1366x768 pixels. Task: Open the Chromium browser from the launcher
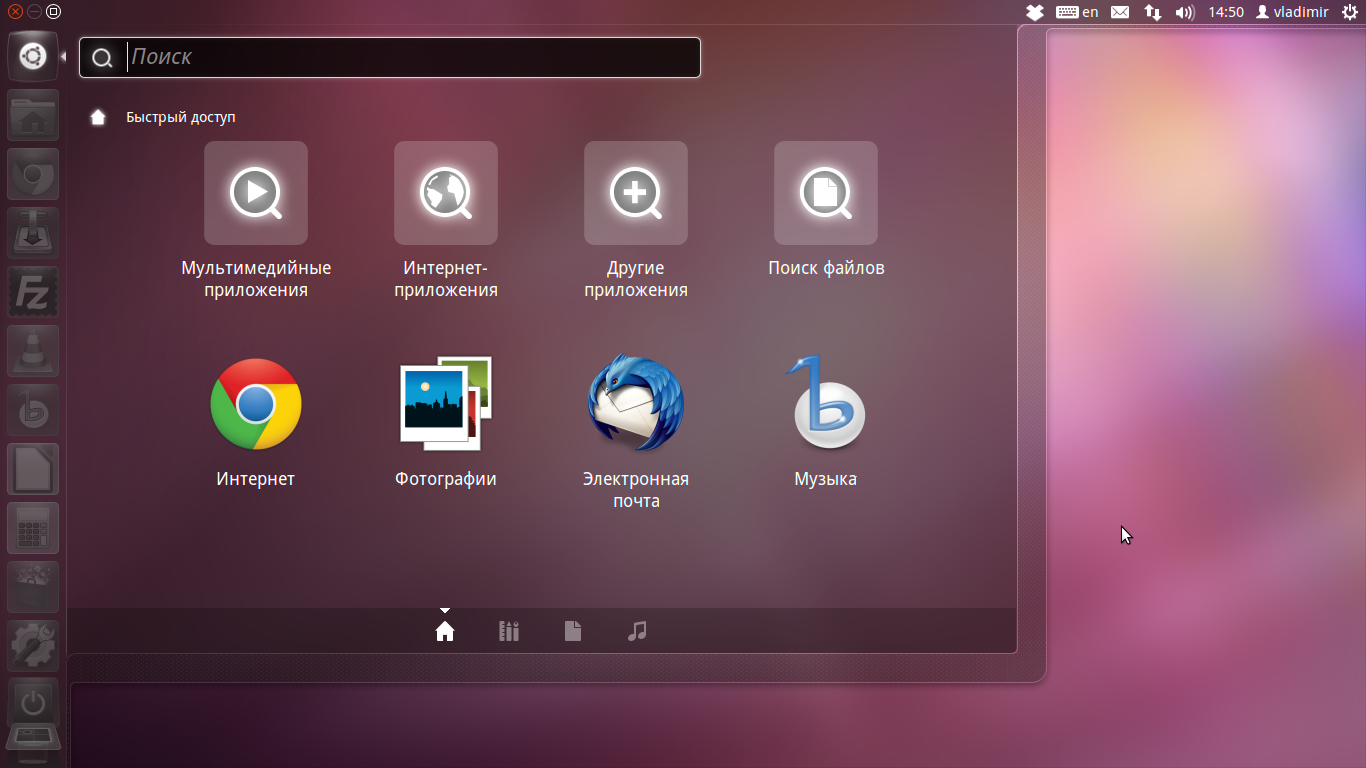tap(33, 174)
